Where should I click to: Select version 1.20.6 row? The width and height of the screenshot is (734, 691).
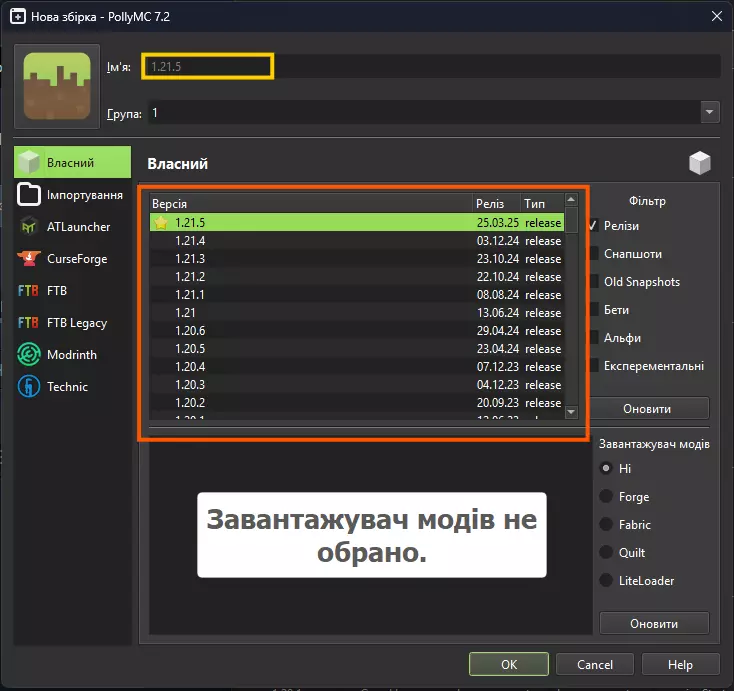[357, 331]
